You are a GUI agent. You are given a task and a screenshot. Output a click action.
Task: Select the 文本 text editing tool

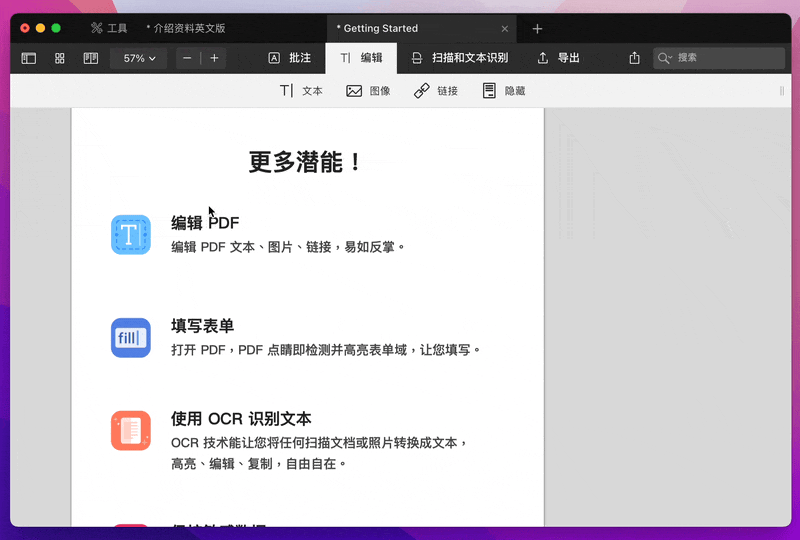point(301,91)
